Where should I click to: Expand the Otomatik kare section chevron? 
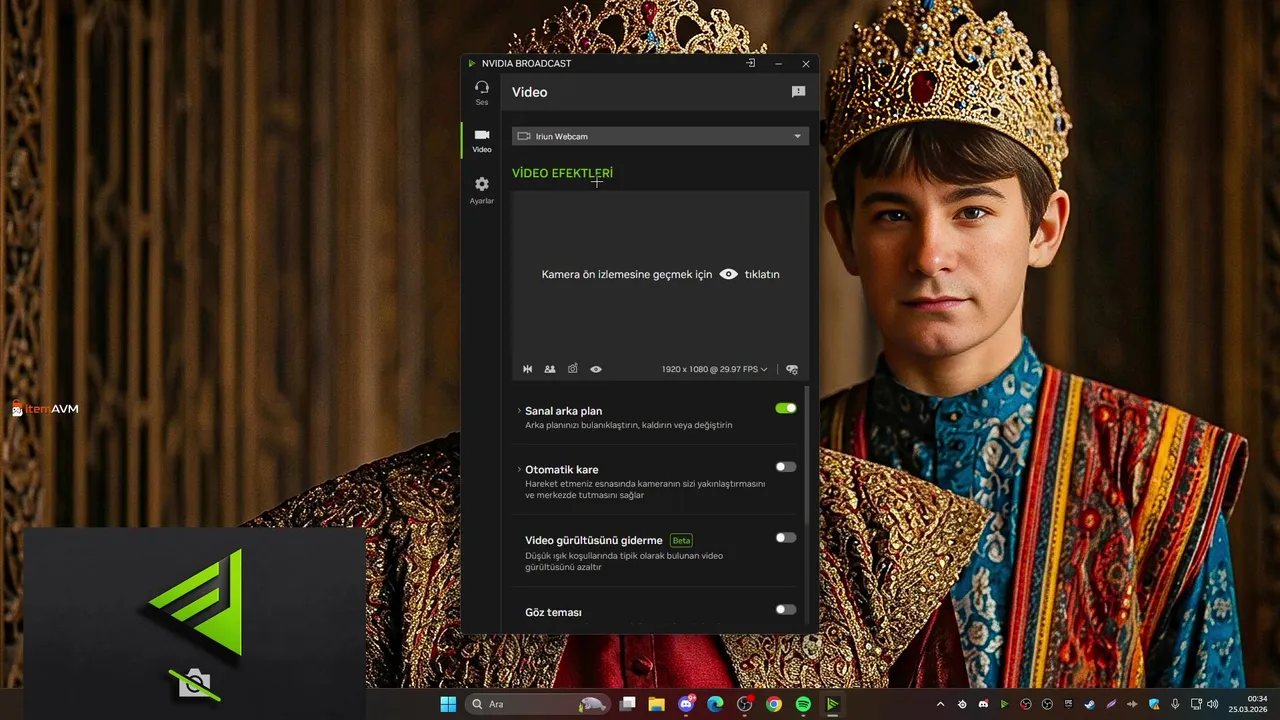pyautogui.click(x=519, y=470)
